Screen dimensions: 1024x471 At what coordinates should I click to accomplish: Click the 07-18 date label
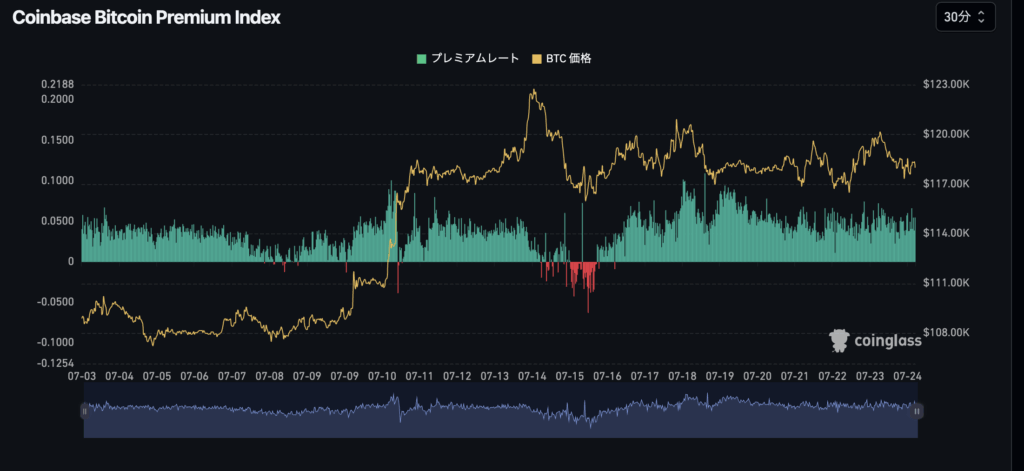click(x=682, y=376)
